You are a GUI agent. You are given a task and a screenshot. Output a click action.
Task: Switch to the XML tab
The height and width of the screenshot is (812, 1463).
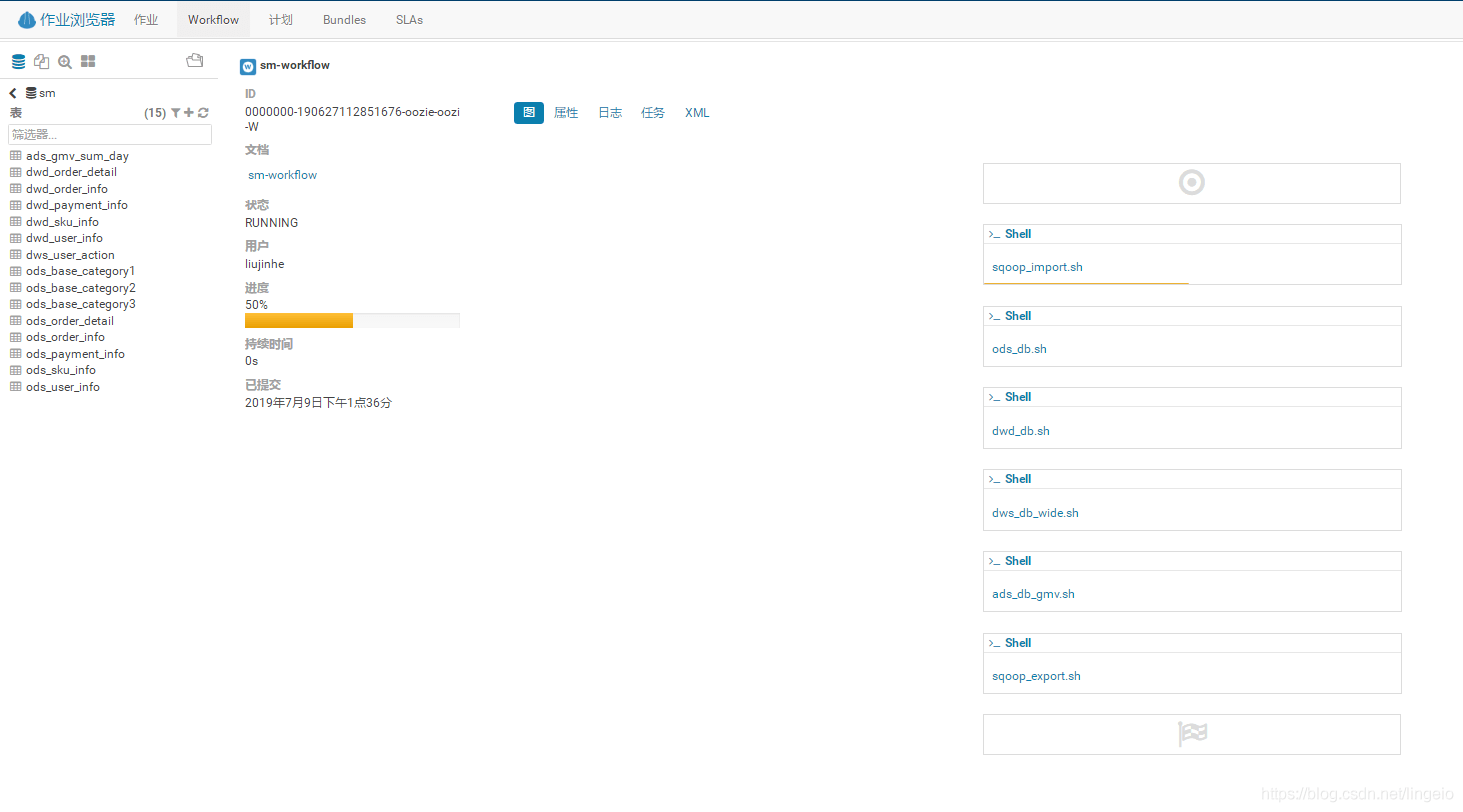pos(697,113)
